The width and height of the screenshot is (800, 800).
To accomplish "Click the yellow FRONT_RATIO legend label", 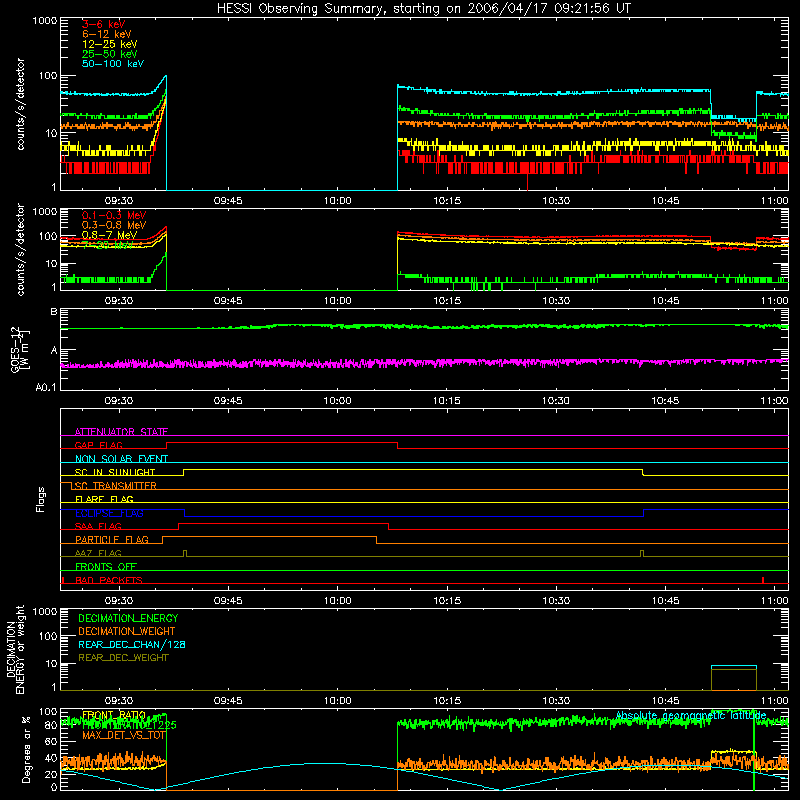I will (x=114, y=715).
